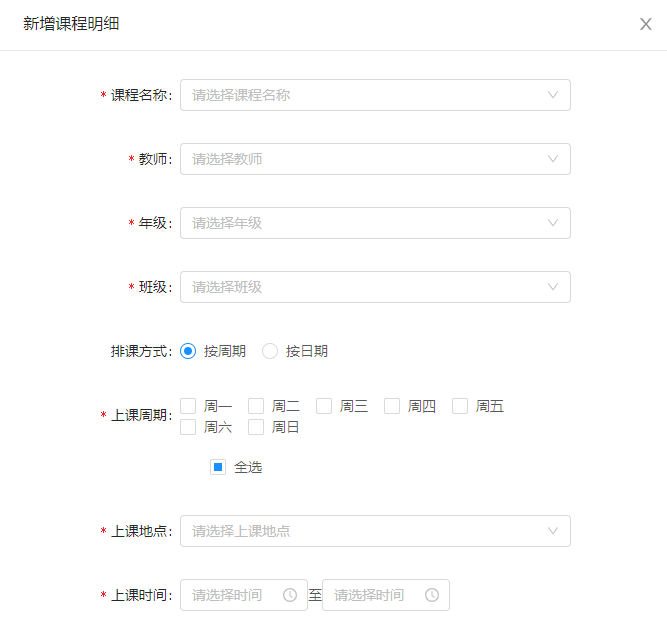Click the 年级 field label
This screenshot has height=620, width=667.
point(155,223)
